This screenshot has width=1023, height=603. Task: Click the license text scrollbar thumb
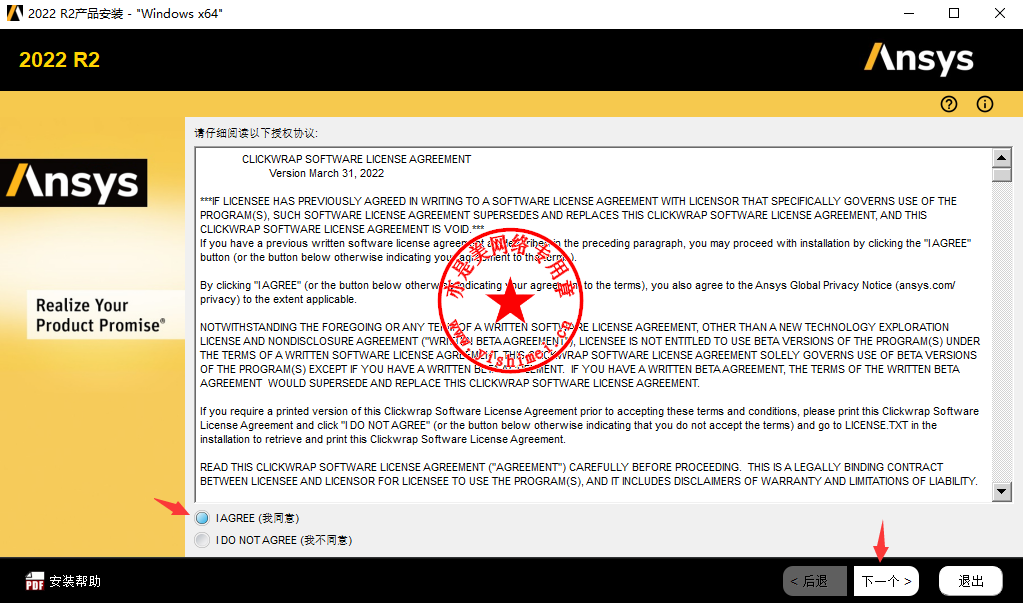(x=1001, y=175)
